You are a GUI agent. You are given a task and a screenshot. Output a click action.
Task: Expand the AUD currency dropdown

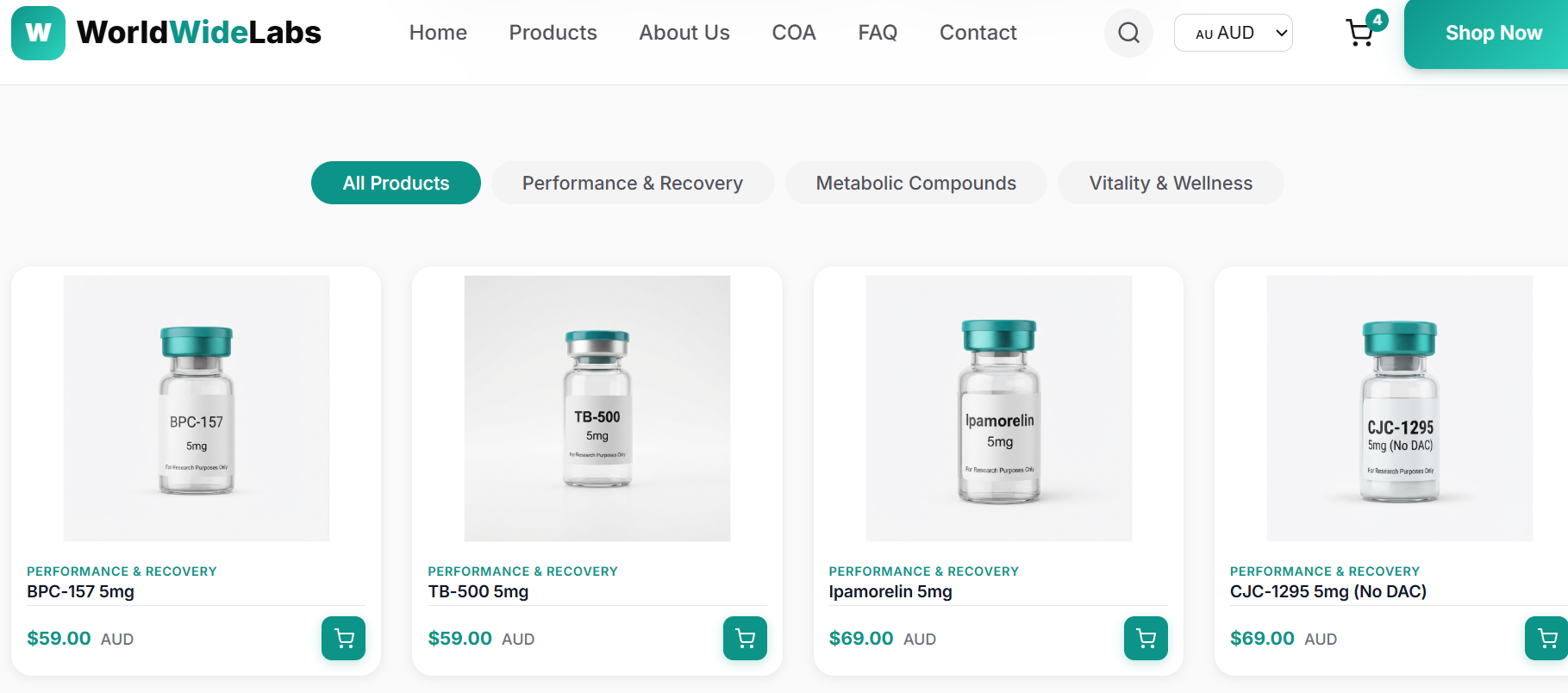coord(1233,33)
